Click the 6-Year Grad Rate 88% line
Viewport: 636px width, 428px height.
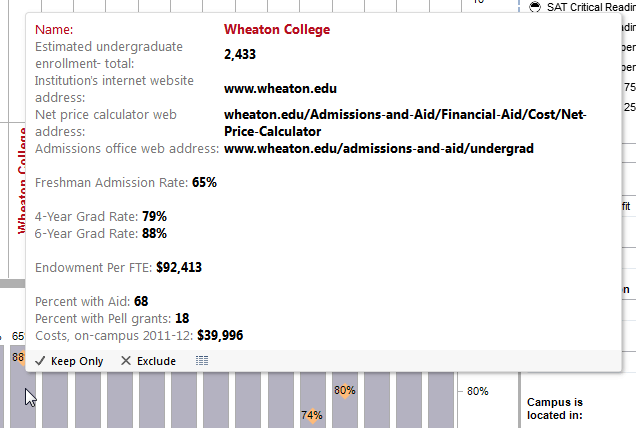100,233
